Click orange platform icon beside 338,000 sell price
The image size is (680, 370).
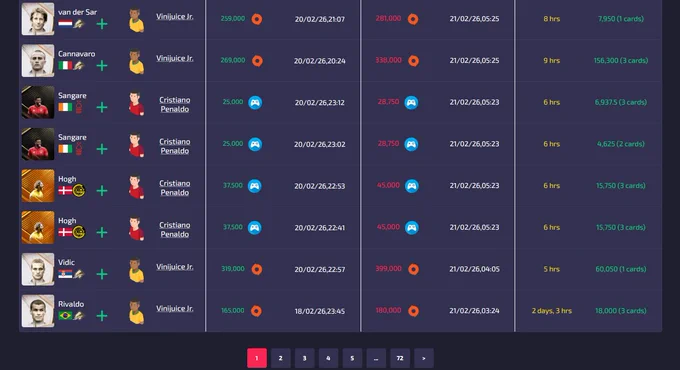click(413, 61)
